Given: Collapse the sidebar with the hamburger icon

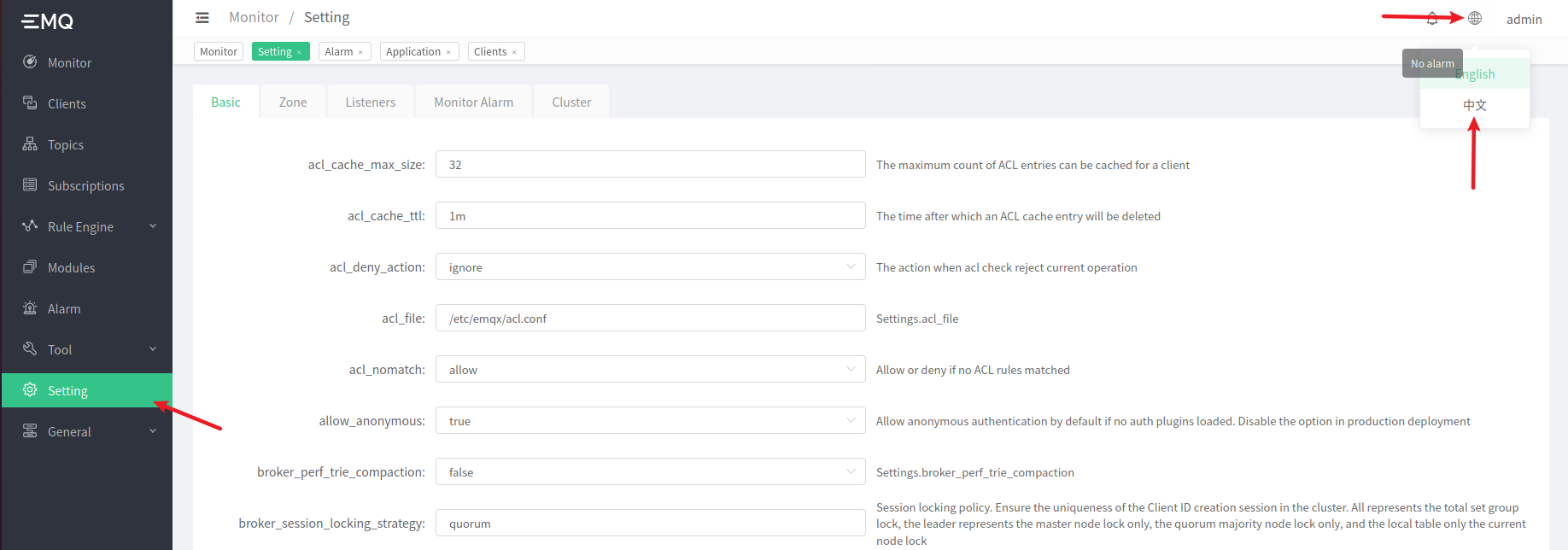Looking at the screenshot, I should pyautogui.click(x=202, y=18).
